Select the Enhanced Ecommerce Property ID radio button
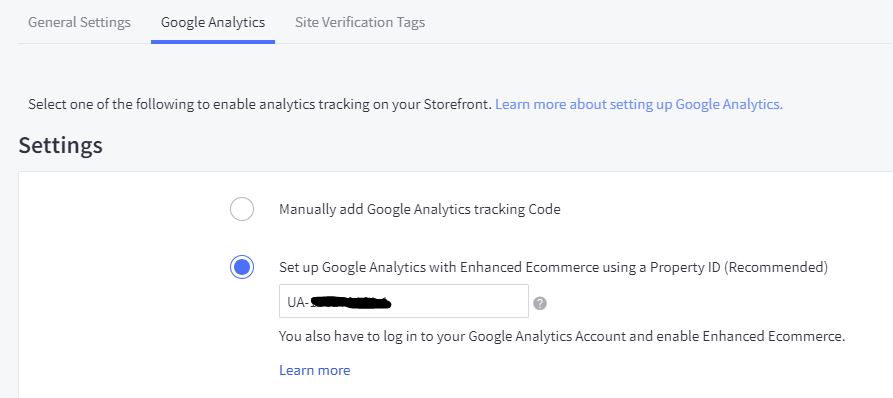The width and height of the screenshot is (893, 398). tap(242, 267)
